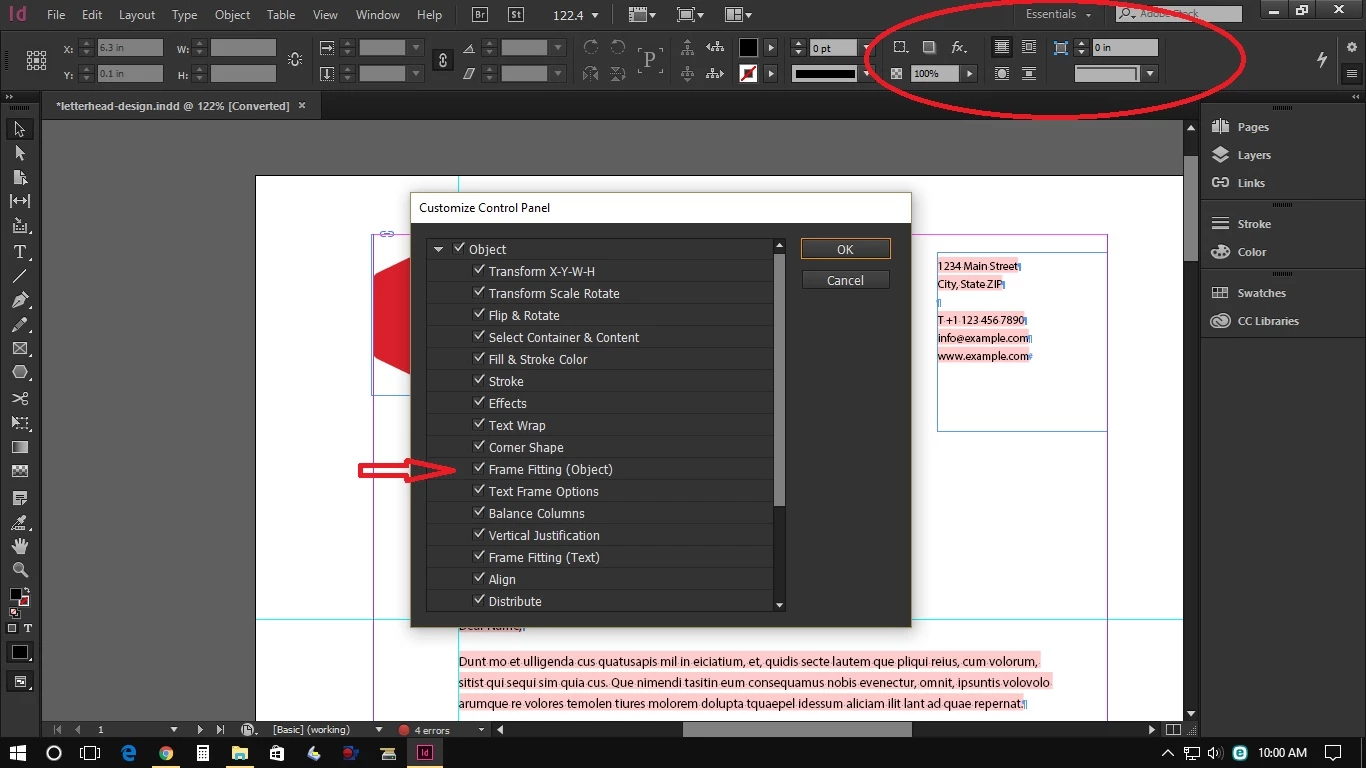Screen dimensions: 1366x768
Task: Click the opacity 100% slider arrow
Action: coord(969,74)
